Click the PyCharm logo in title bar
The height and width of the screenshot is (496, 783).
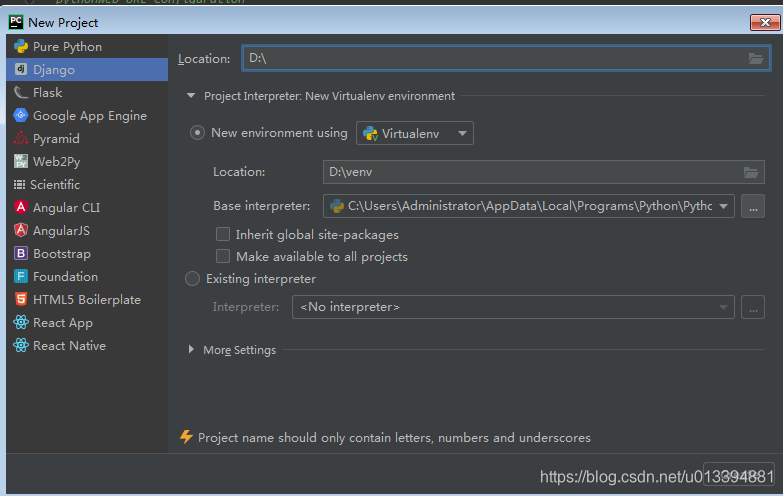16,22
